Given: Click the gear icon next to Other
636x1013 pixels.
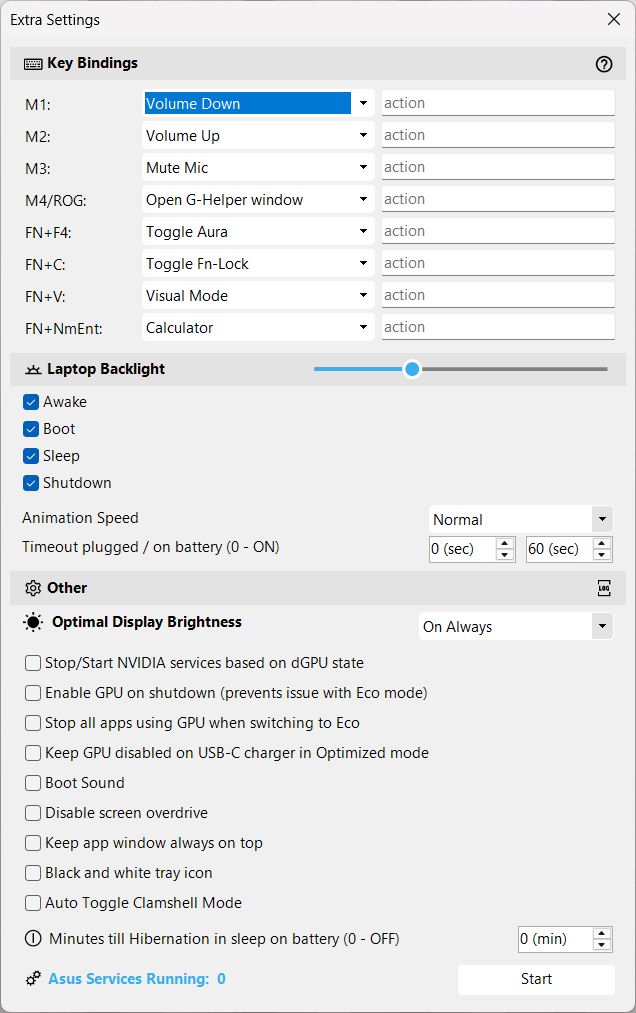Looking at the screenshot, I should tap(33, 588).
